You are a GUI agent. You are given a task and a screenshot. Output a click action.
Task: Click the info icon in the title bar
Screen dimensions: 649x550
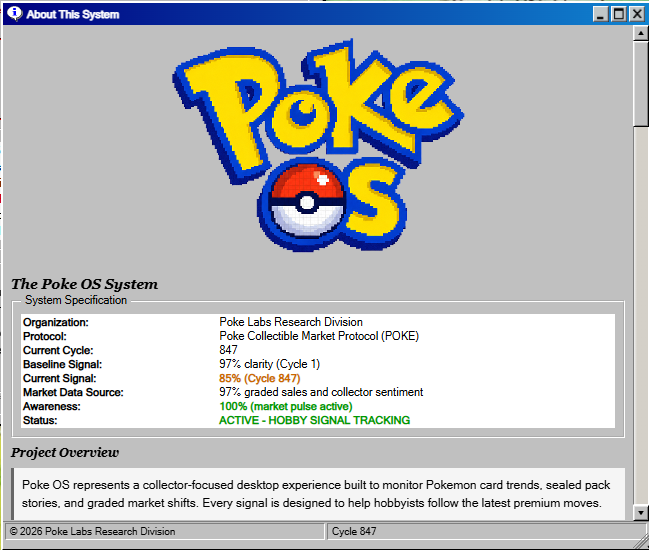click(14, 13)
